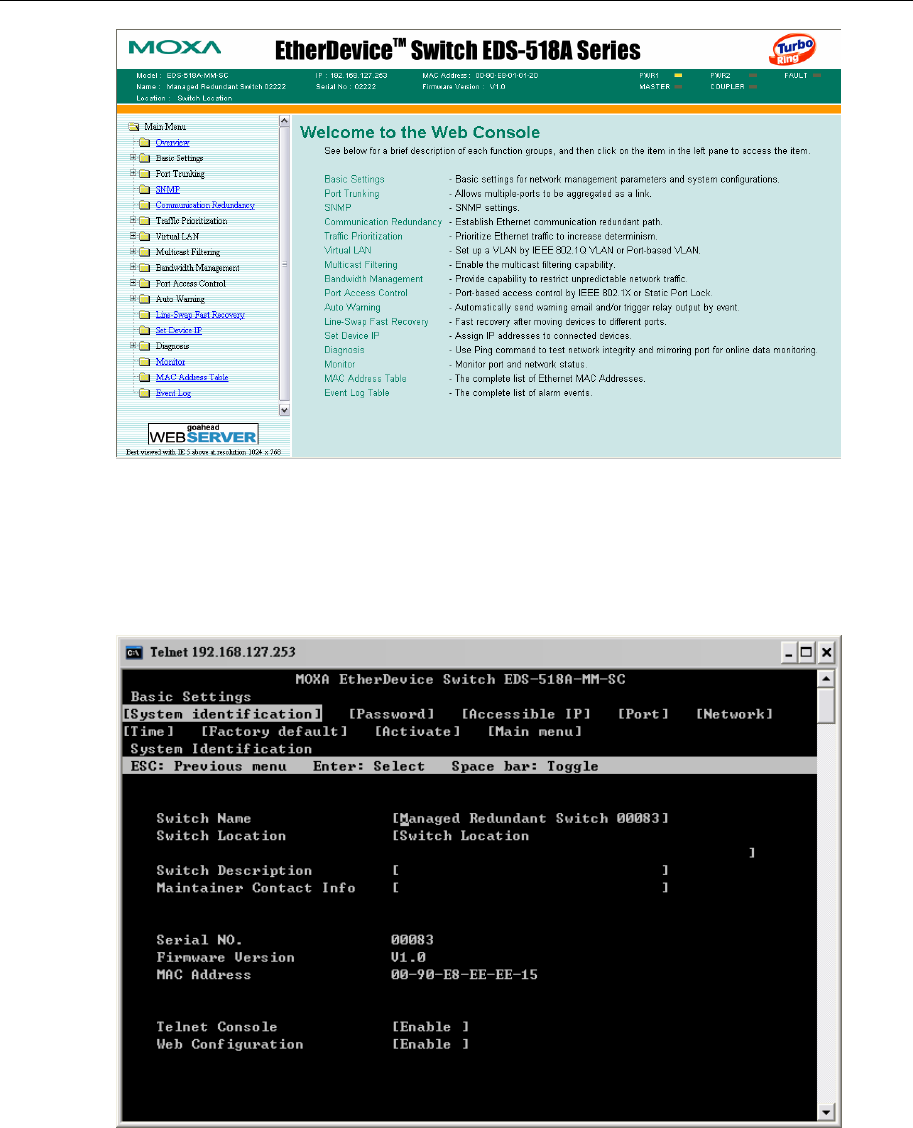This screenshot has width=913, height=1128.
Task: Click the Switch Description input field
Action: (530, 870)
